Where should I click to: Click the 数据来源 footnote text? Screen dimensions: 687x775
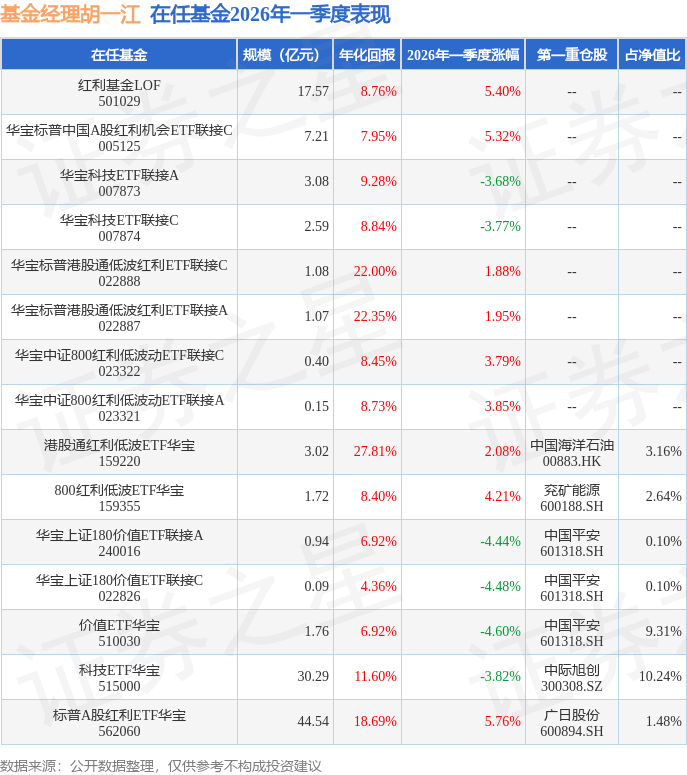point(161,766)
